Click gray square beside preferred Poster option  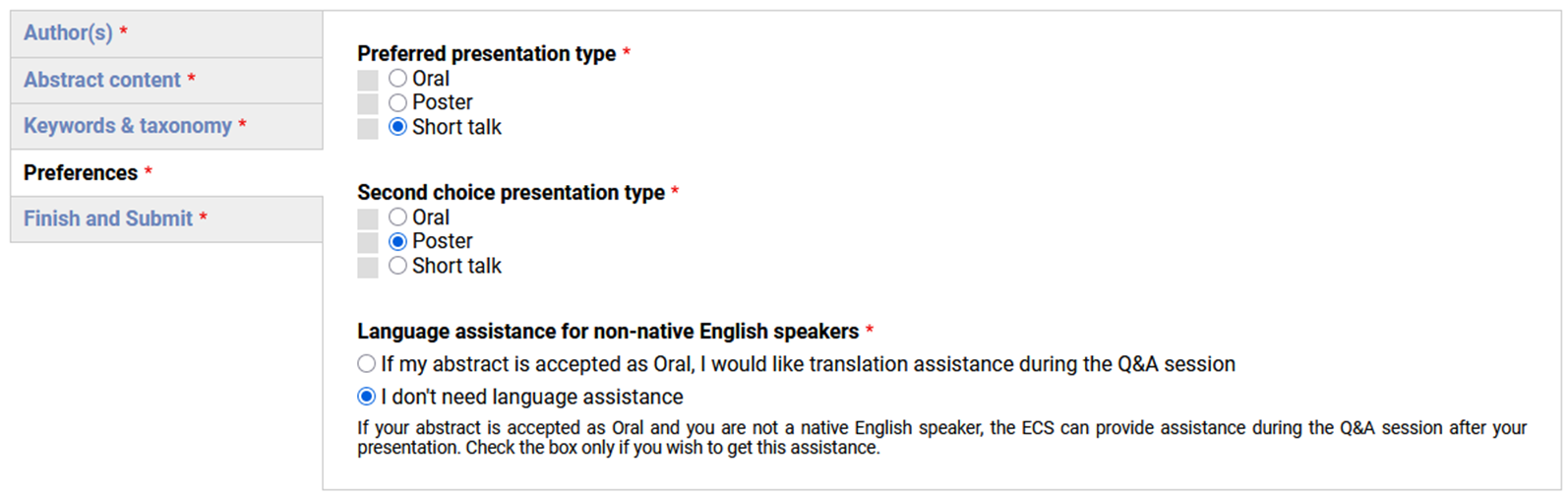[x=368, y=103]
